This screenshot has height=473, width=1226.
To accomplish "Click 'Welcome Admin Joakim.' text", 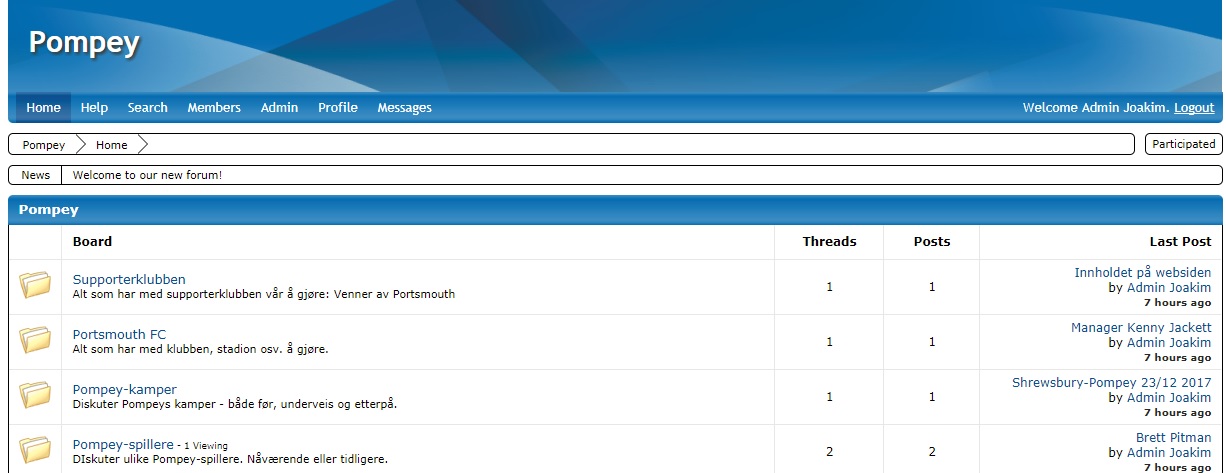I will 1096,107.
